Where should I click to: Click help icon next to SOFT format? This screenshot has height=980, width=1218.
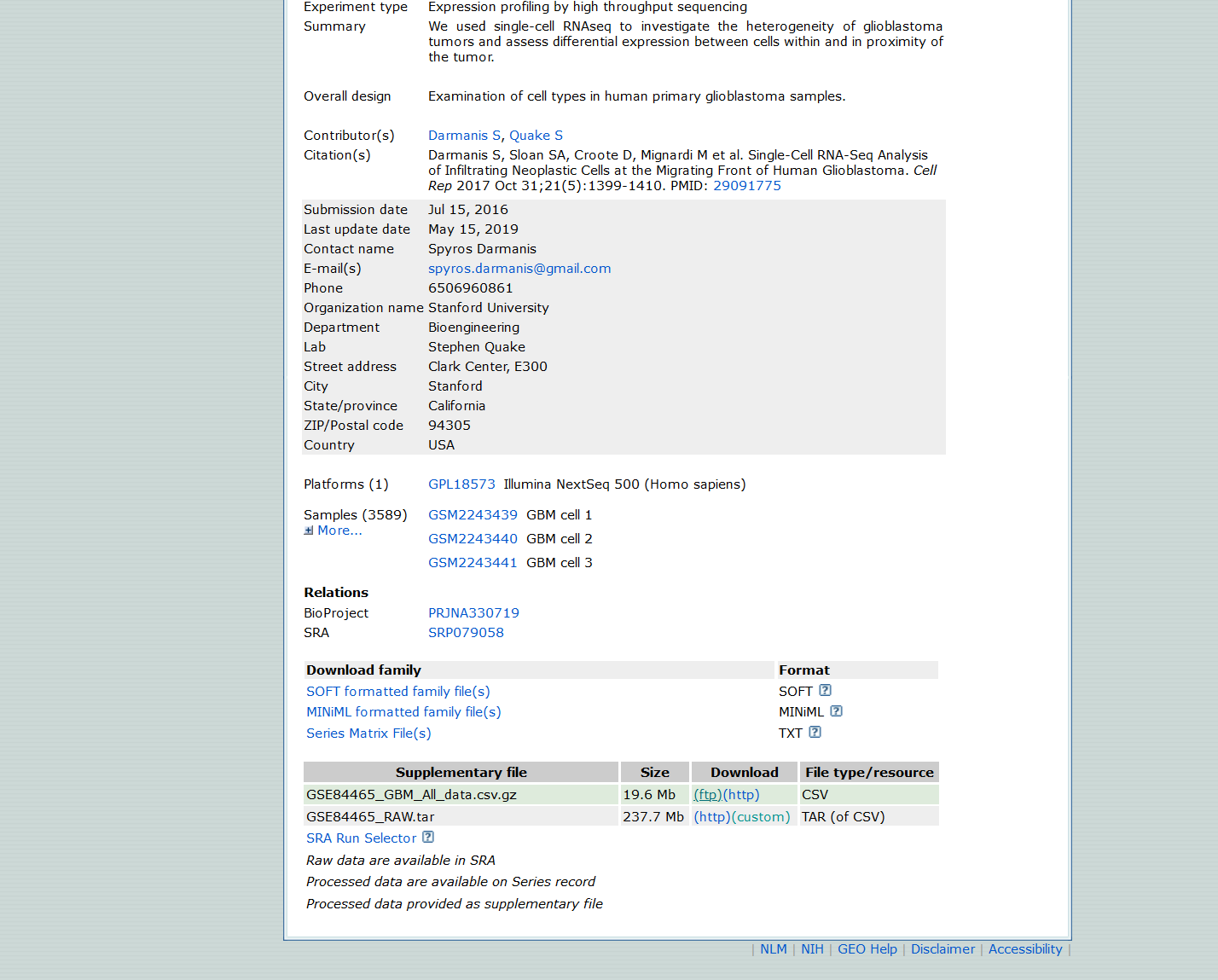[825, 691]
